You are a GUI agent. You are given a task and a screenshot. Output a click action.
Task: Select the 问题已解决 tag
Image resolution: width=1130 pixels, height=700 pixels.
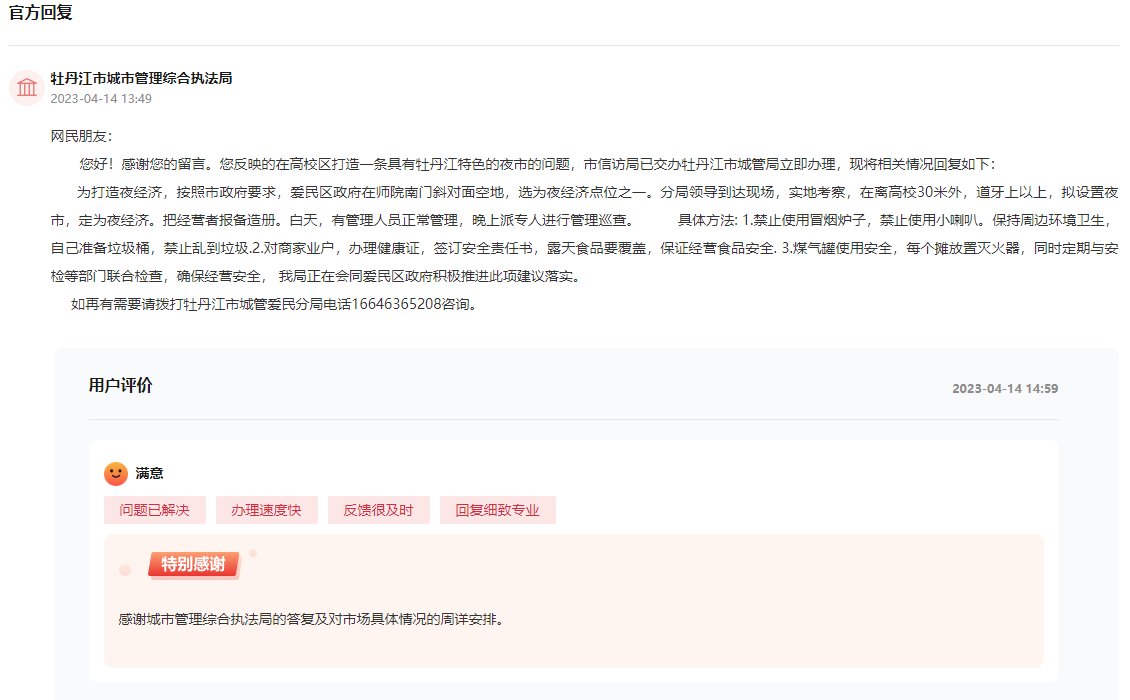pos(154,510)
